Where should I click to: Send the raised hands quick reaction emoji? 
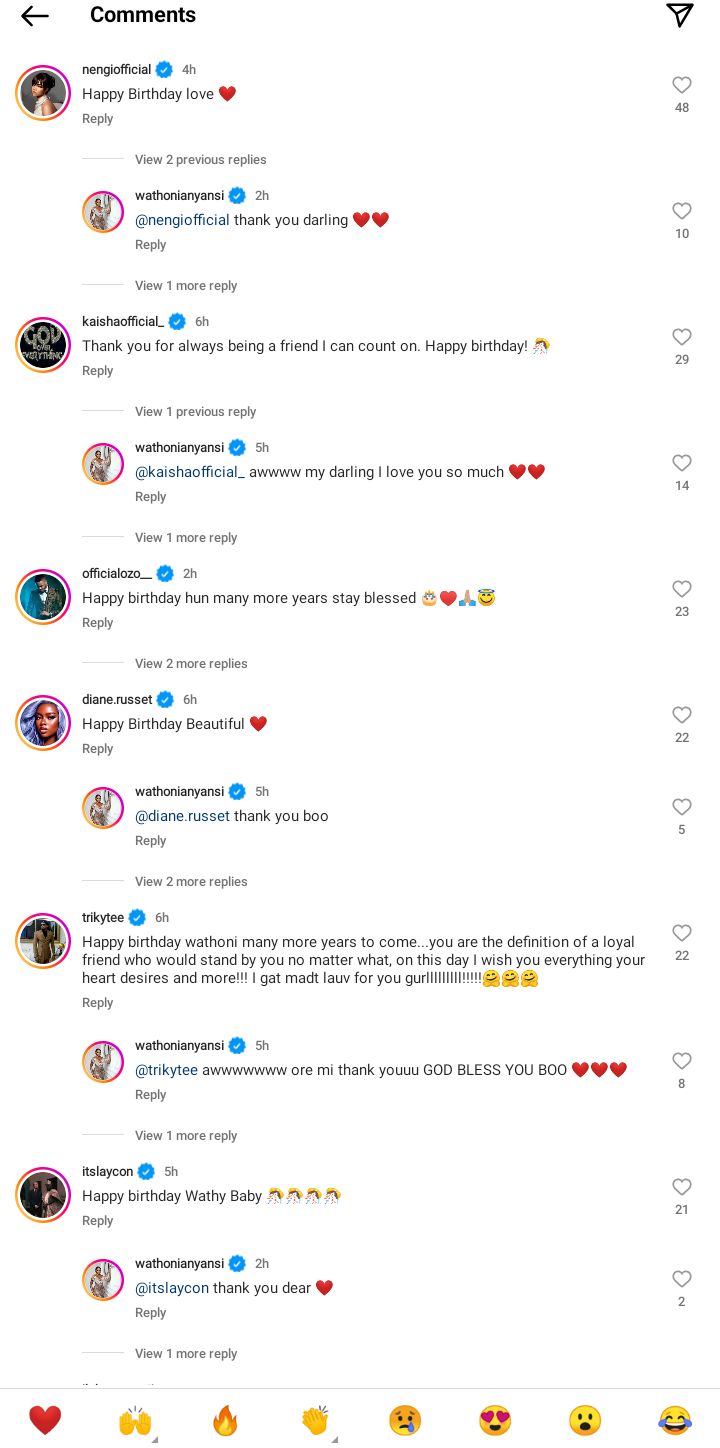tap(135, 1420)
